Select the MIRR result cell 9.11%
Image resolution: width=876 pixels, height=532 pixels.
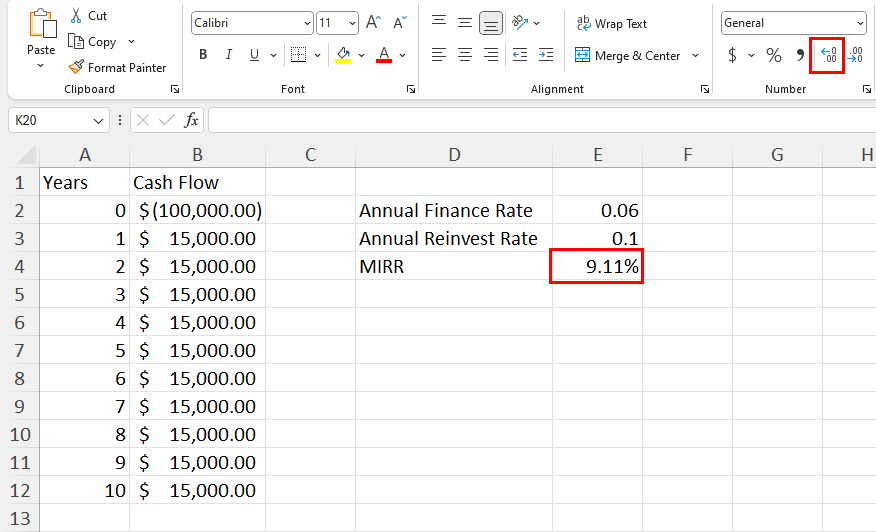coord(597,267)
